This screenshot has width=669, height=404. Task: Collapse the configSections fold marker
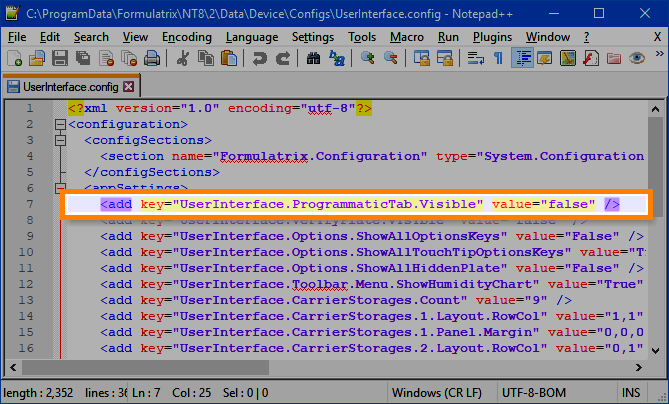point(59,141)
